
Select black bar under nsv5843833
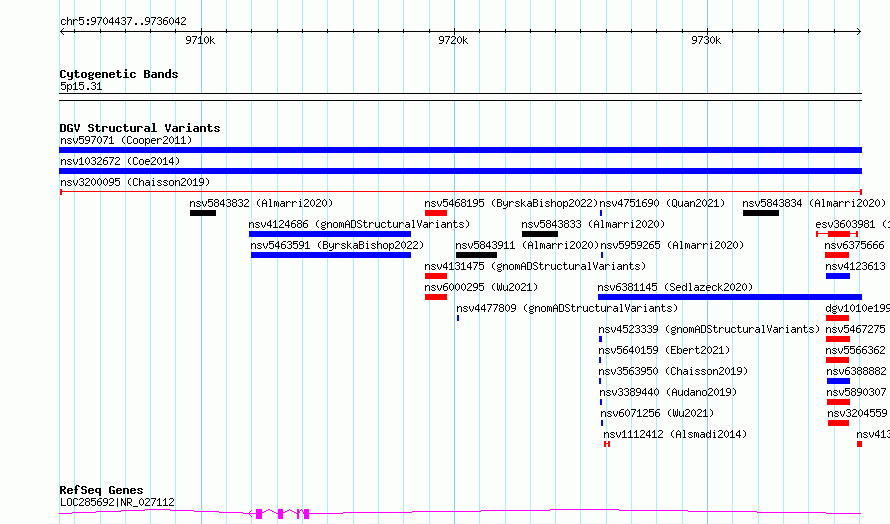540,234
